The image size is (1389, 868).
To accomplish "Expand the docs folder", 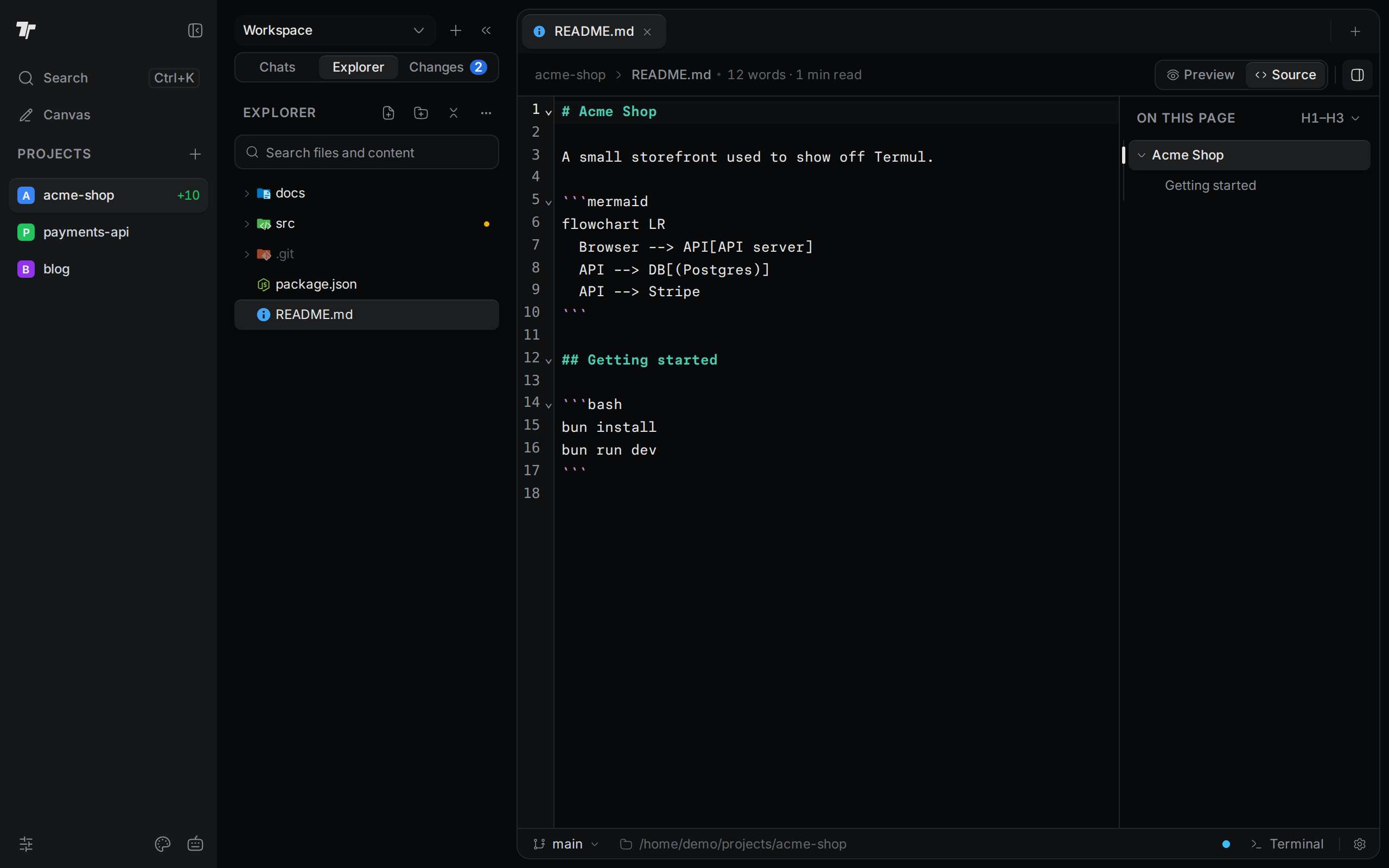I will (x=366, y=194).
